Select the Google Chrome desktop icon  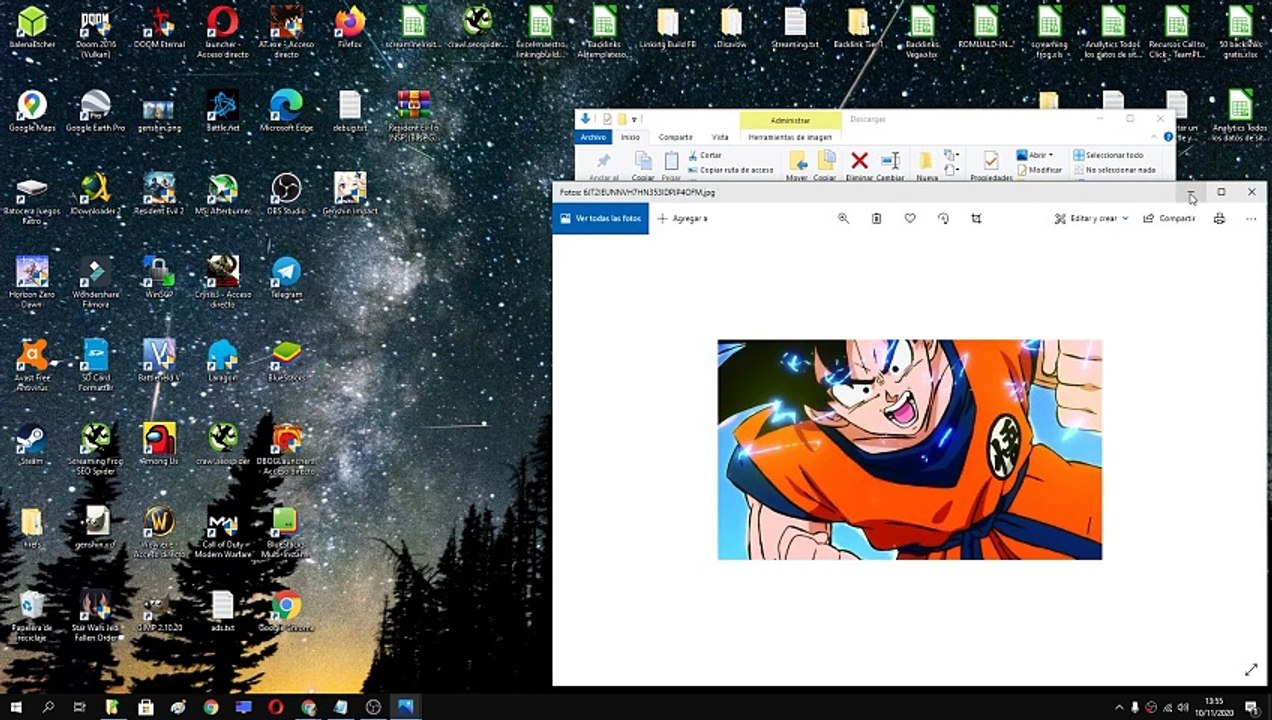click(x=286, y=612)
